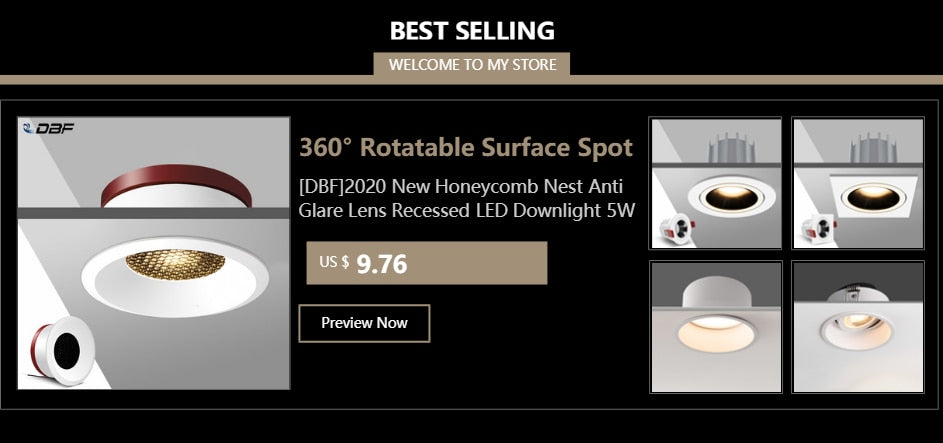Click the Preview Now button
The width and height of the screenshot is (943, 443).
click(x=364, y=323)
